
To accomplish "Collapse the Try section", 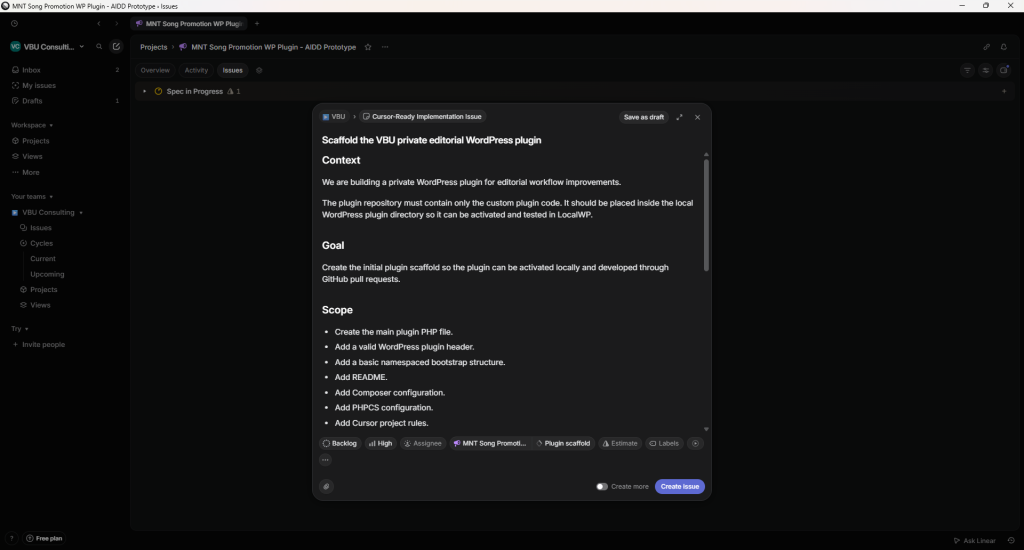I will (x=20, y=329).
